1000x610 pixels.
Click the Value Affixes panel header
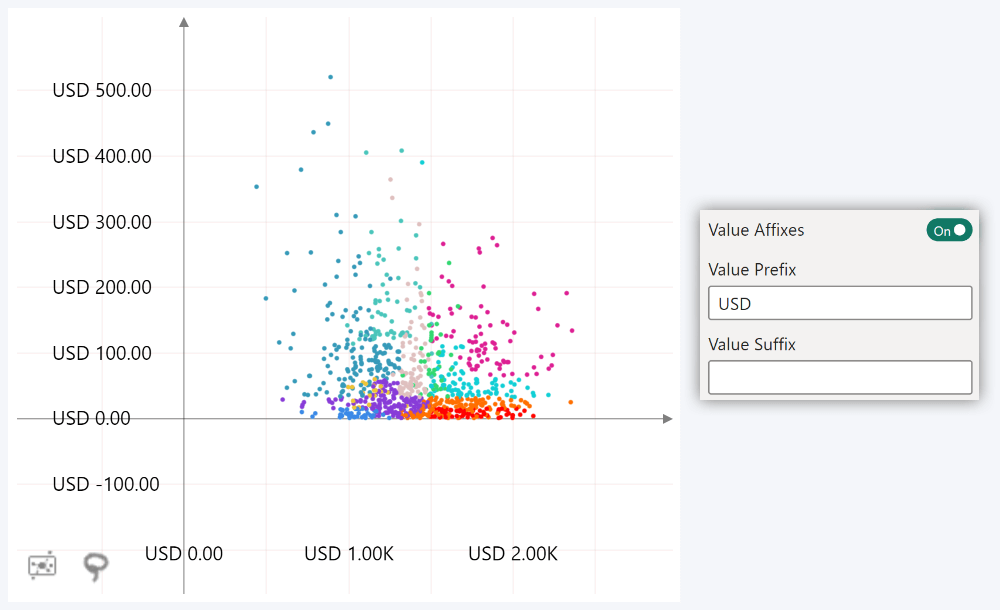click(756, 230)
